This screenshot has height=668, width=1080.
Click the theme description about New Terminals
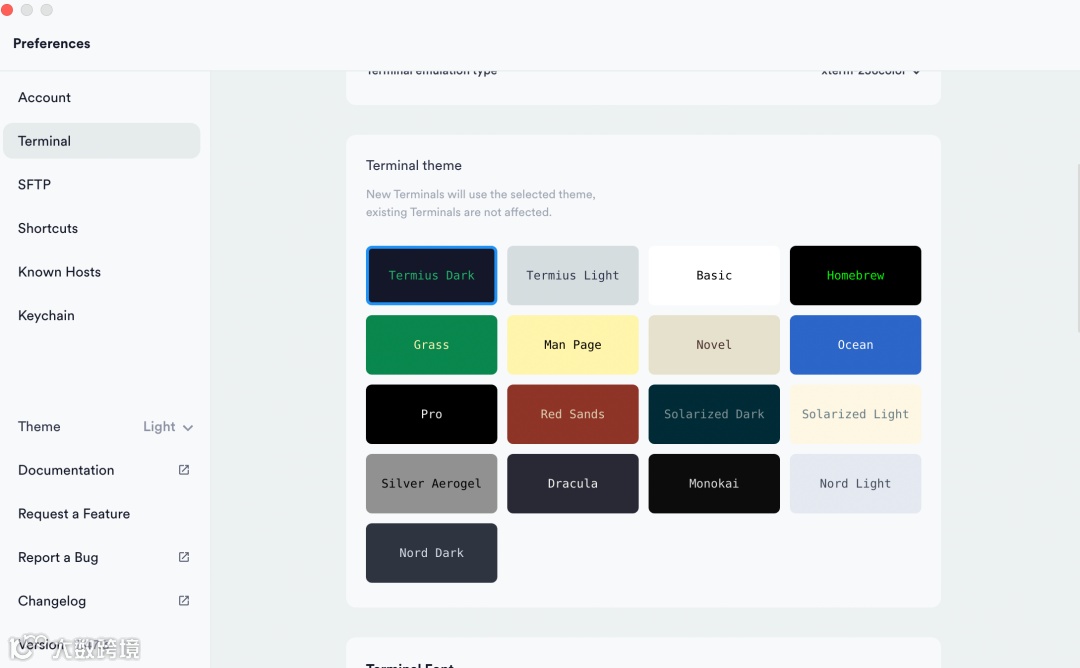point(481,203)
